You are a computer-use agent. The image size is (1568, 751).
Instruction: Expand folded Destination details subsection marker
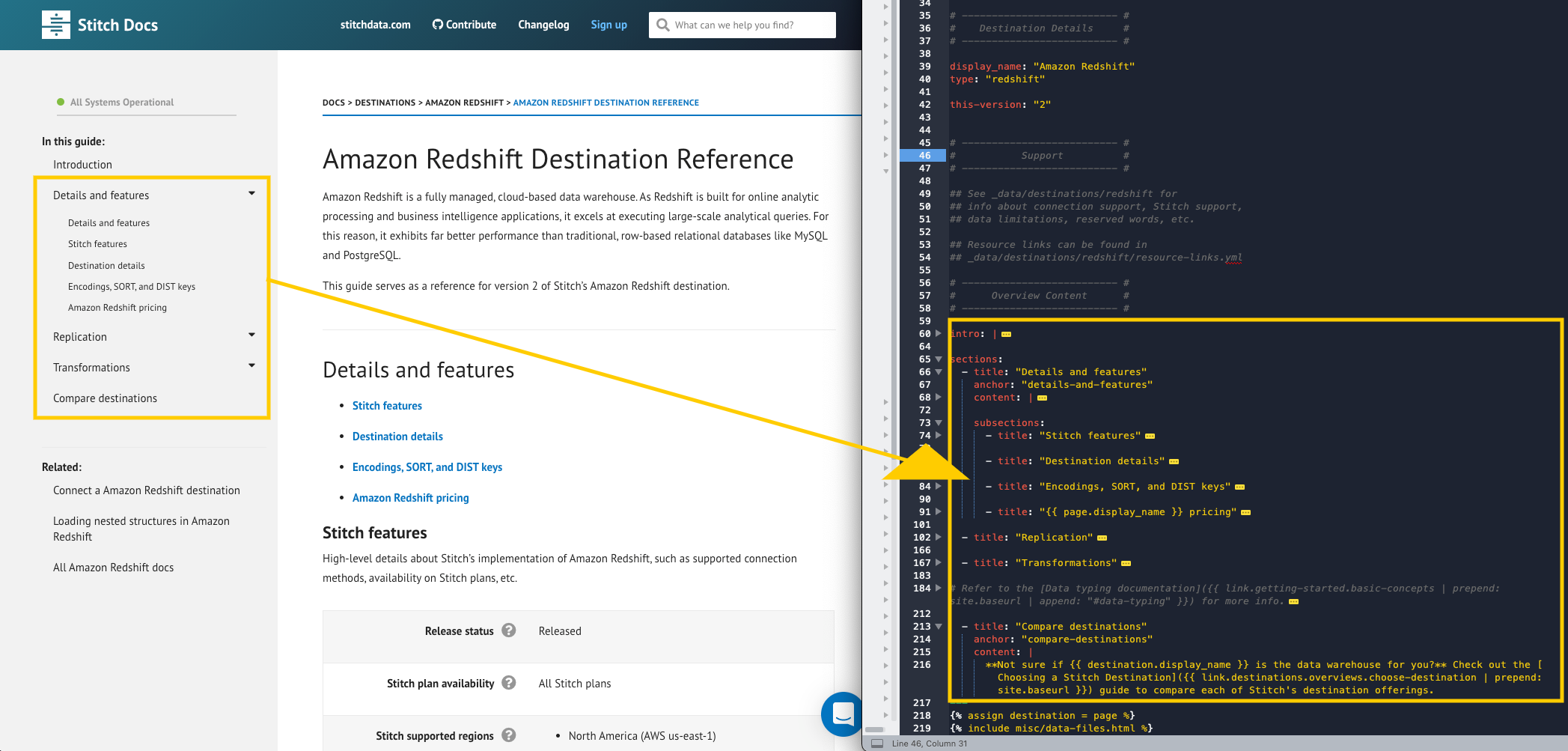click(x=1174, y=461)
